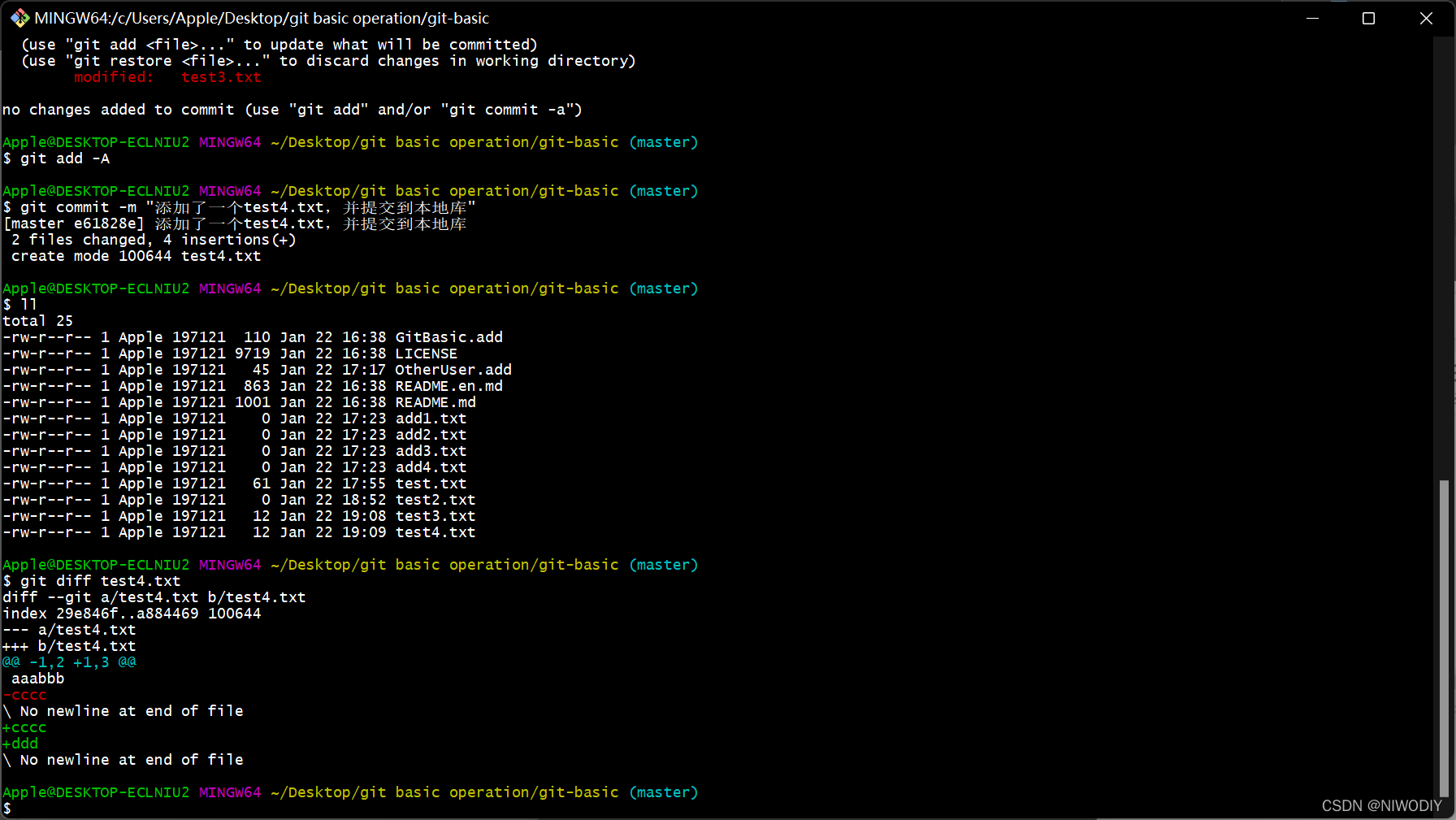Viewport: 1456px width, 820px height.
Task: Click the LICENSE file name in listing
Action: tap(427, 354)
